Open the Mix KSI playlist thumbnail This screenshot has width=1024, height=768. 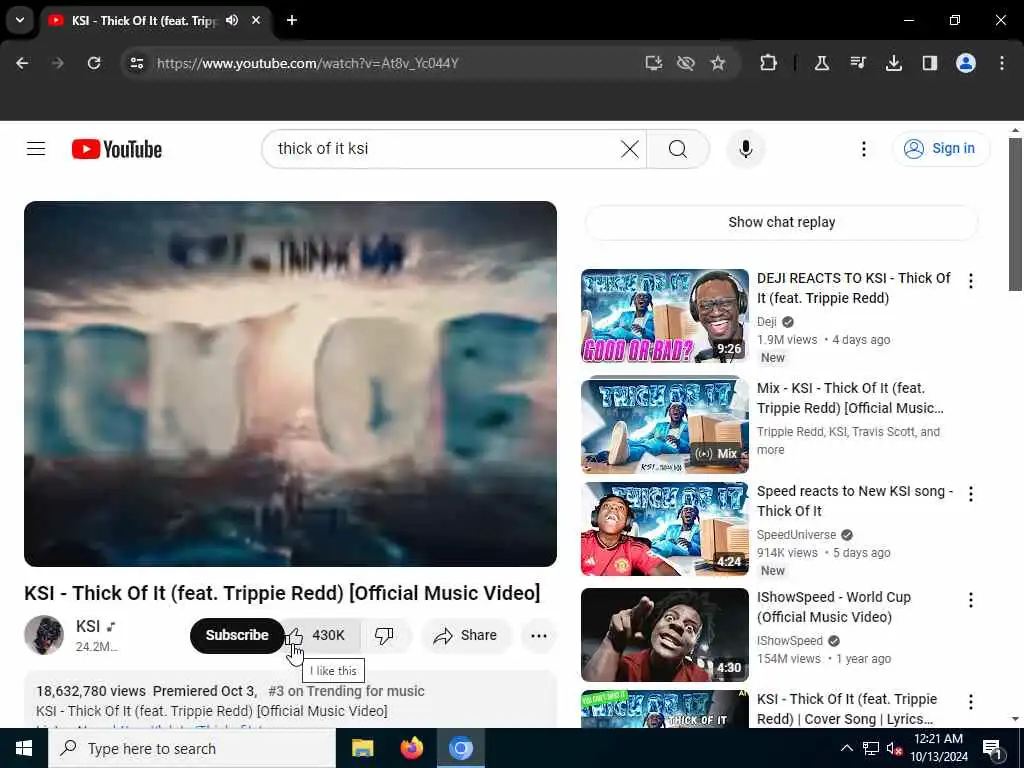(x=665, y=425)
